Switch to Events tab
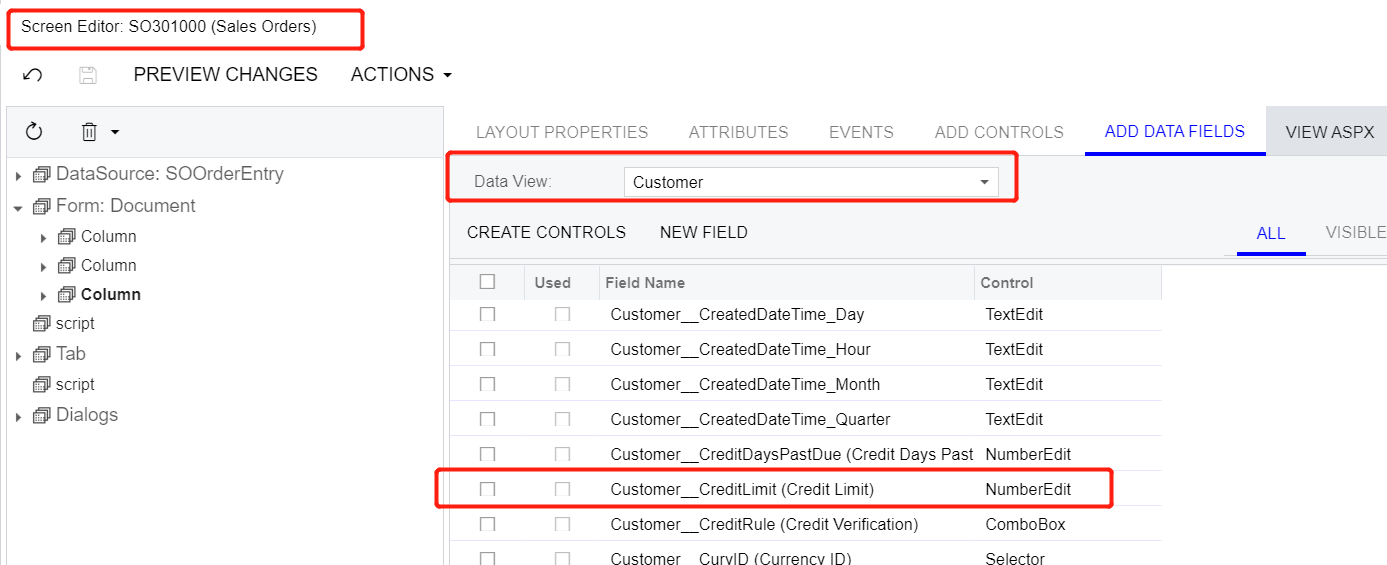Viewport: 1387px width, 565px height. [861, 132]
